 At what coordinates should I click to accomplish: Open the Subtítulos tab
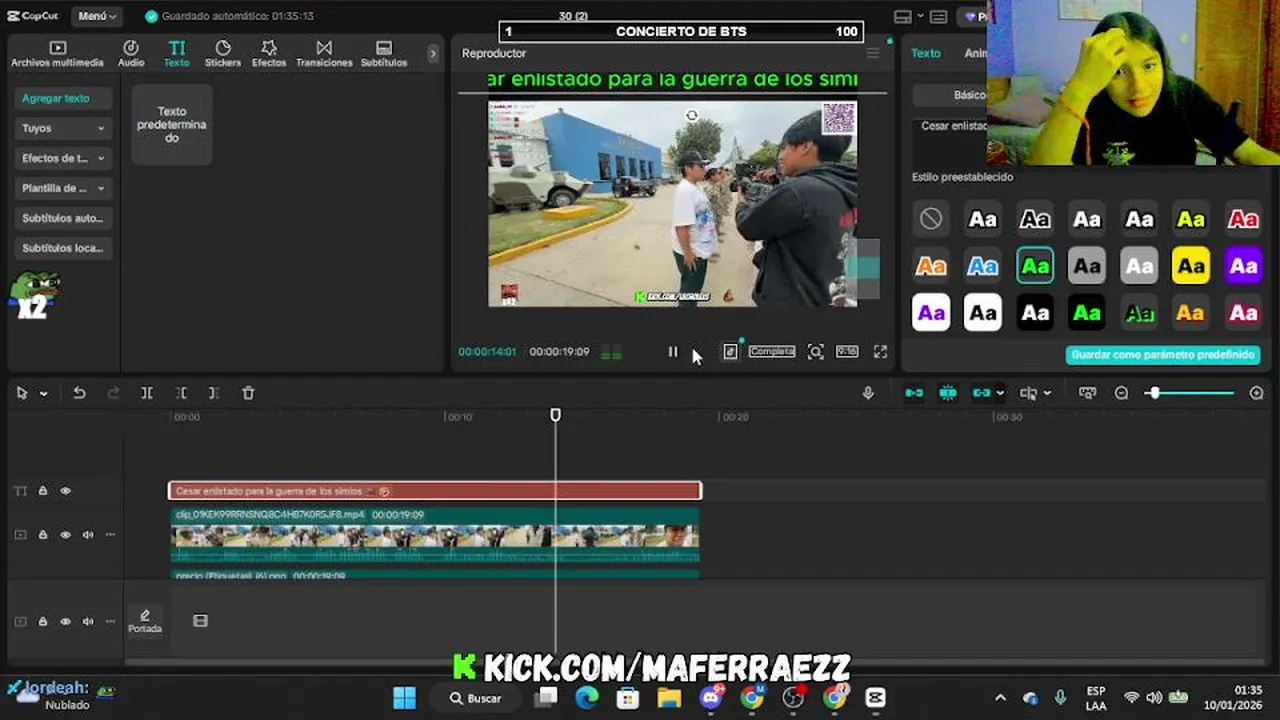click(x=384, y=54)
